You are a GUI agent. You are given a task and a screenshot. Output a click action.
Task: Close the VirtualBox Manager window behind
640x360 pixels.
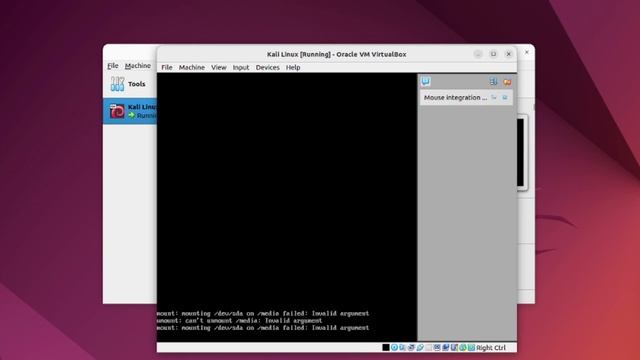527,52
